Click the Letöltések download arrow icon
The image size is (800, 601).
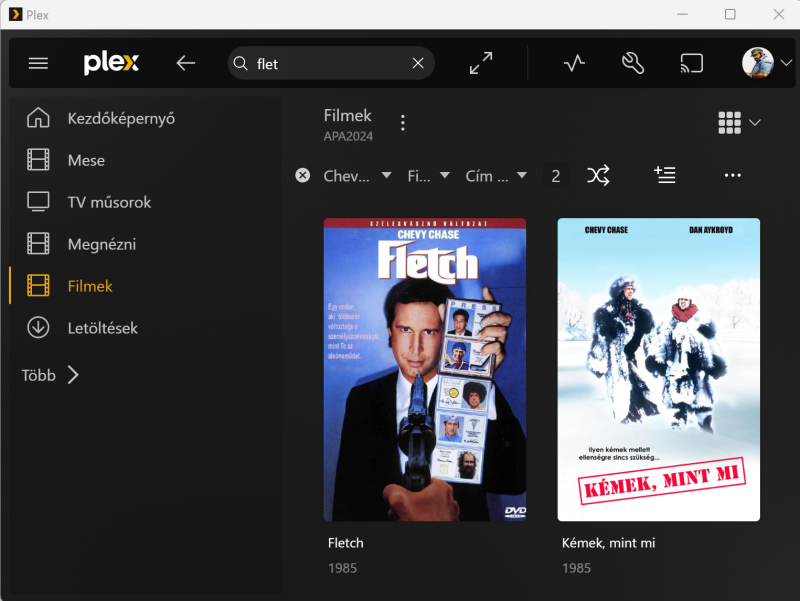point(38,328)
